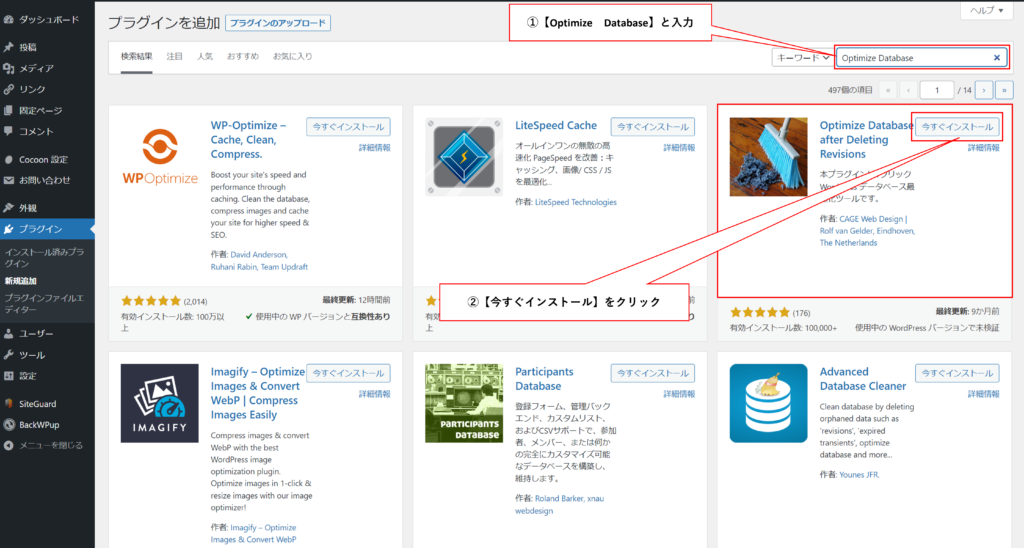Install Imagify with 今すぐインストール button
Screen dimensions: 1024x548
(x=348, y=373)
